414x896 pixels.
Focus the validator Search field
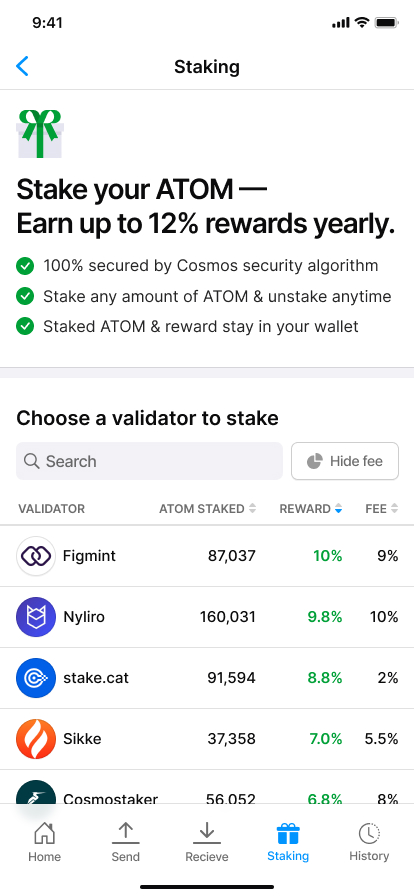(149, 461)
